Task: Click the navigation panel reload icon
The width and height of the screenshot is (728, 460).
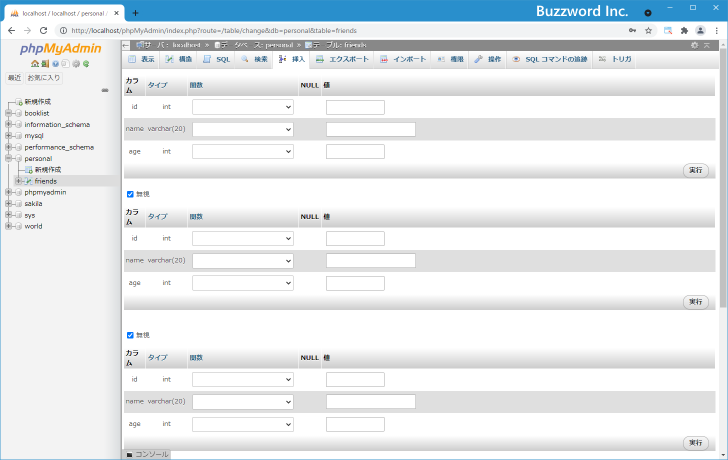Action: tap(87, 64)
